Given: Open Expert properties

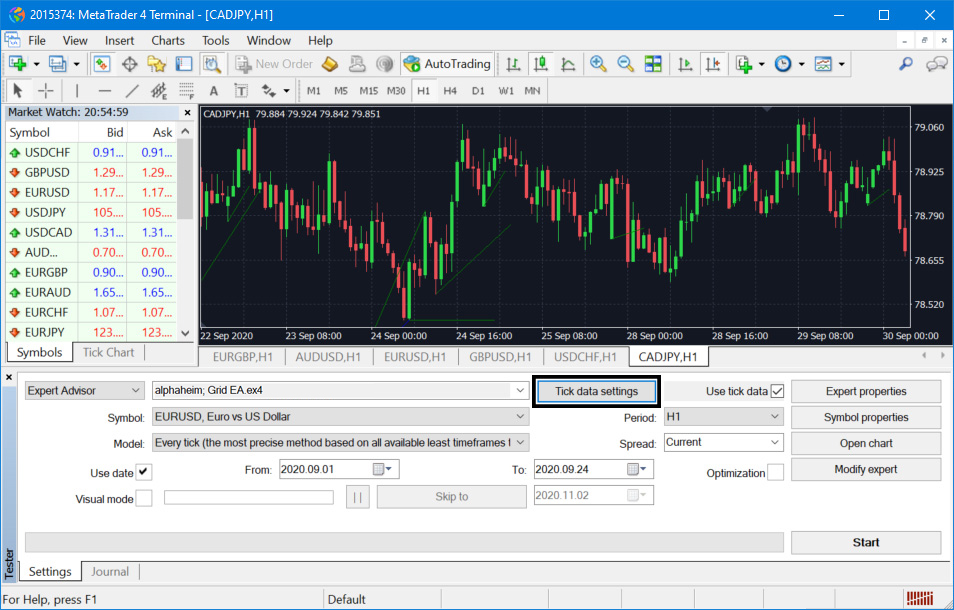Looking at the screenshot, I should click(x=866, y=392).
